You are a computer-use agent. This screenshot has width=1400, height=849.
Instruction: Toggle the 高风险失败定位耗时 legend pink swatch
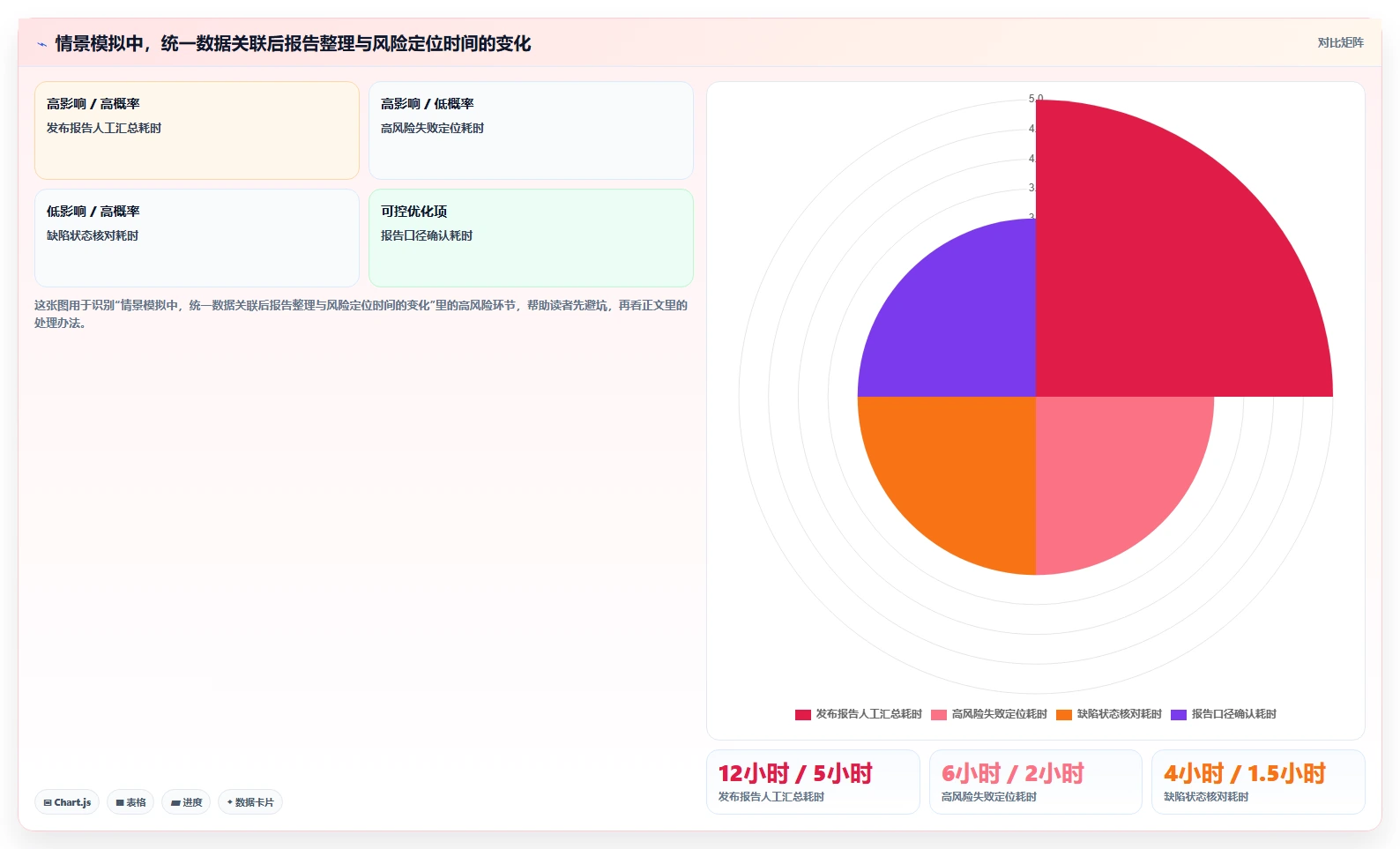point(939,714)
